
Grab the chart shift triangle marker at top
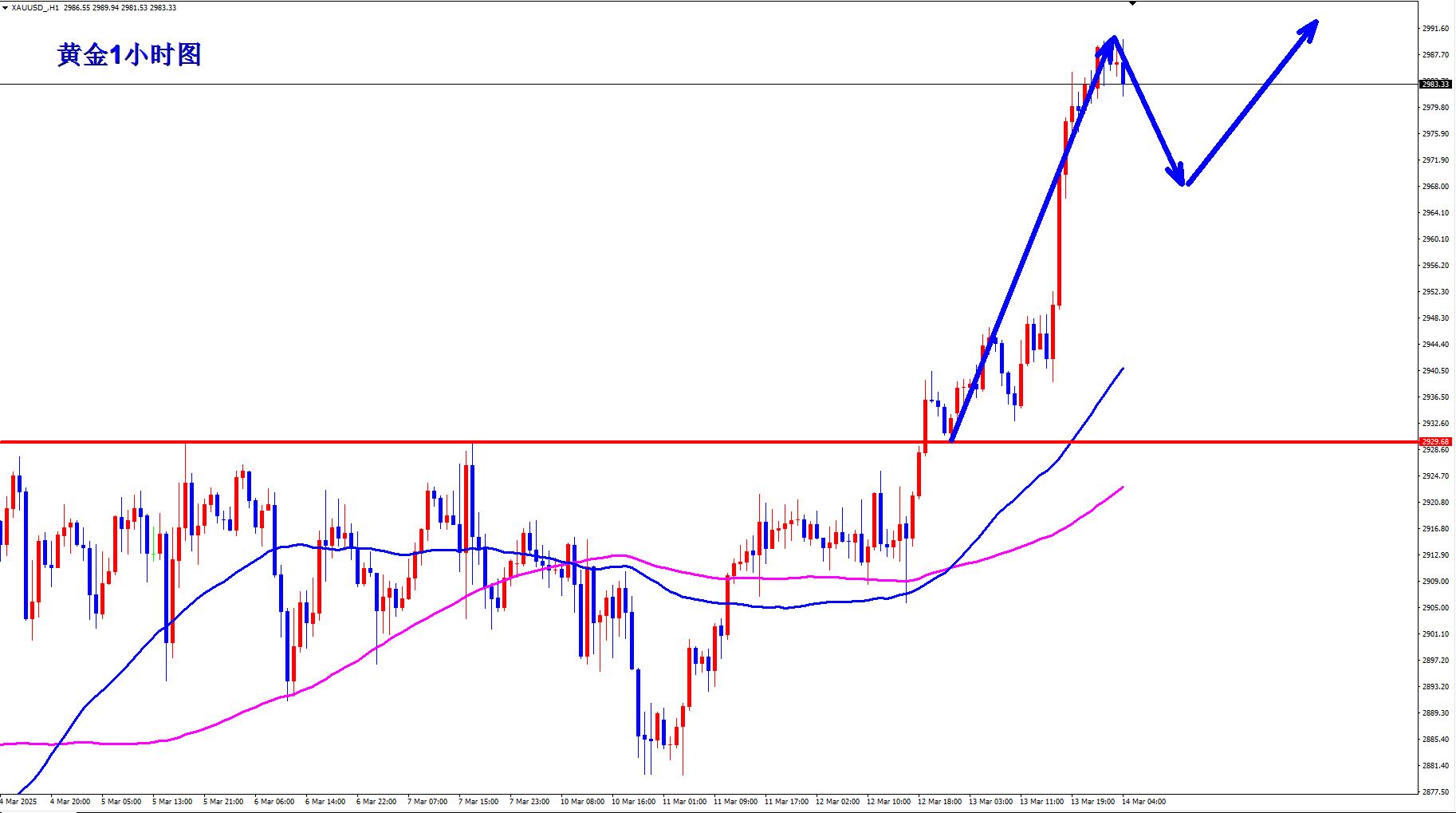coord(1132,3)
